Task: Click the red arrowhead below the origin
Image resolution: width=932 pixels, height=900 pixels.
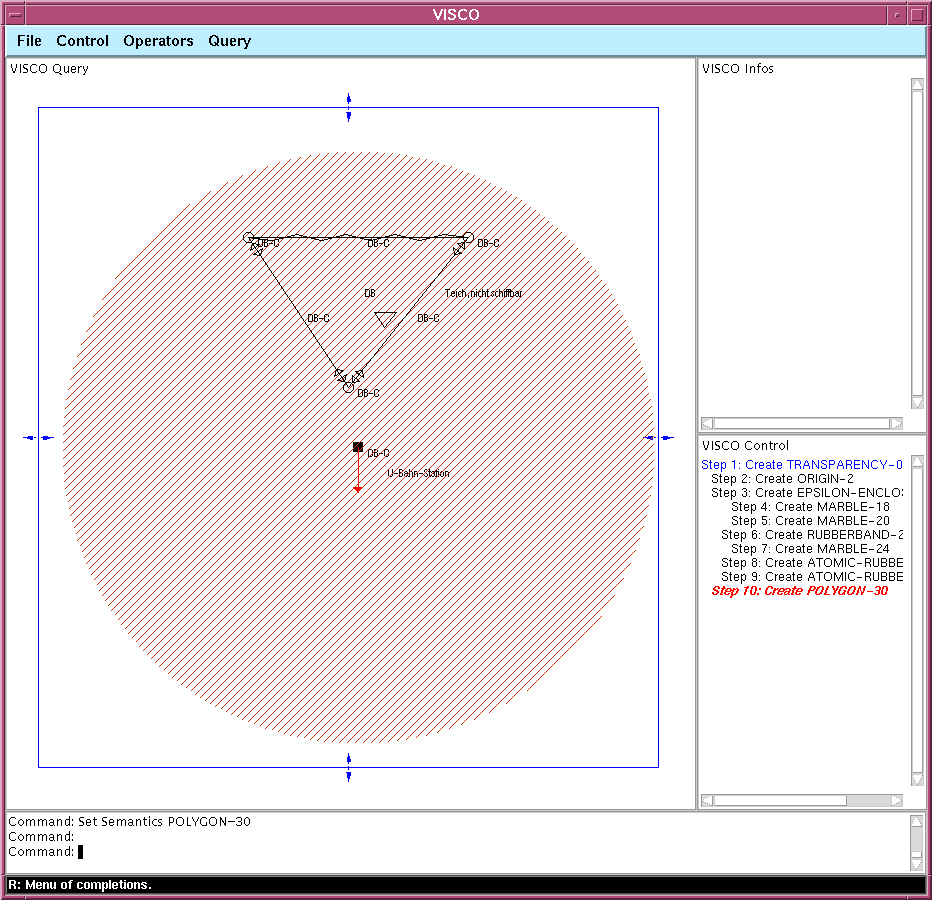Action: pyautogui.click(x=358, y=489)
